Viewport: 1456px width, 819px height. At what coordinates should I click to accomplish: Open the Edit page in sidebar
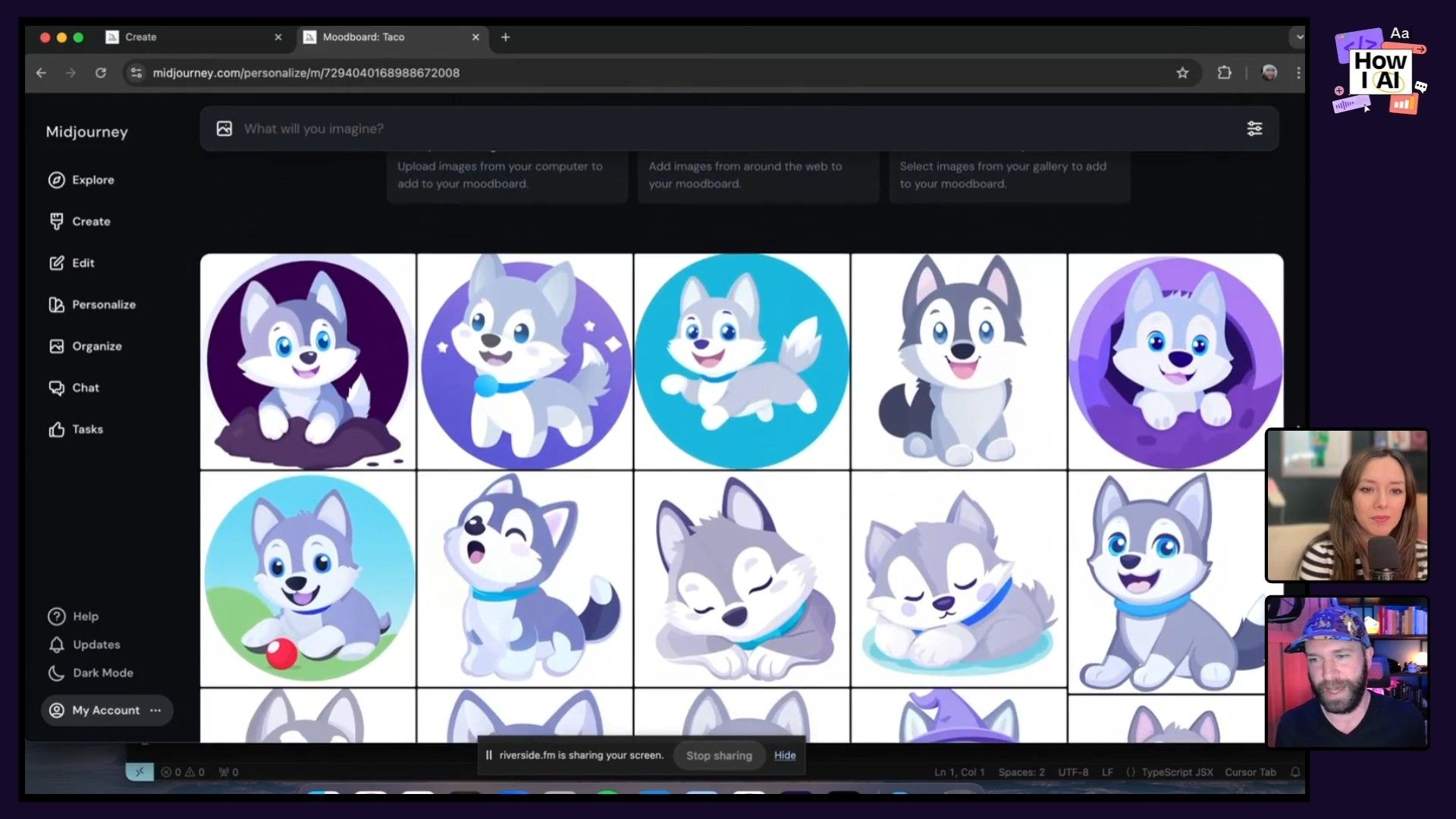pyautogui.click(x=71, y=263)
